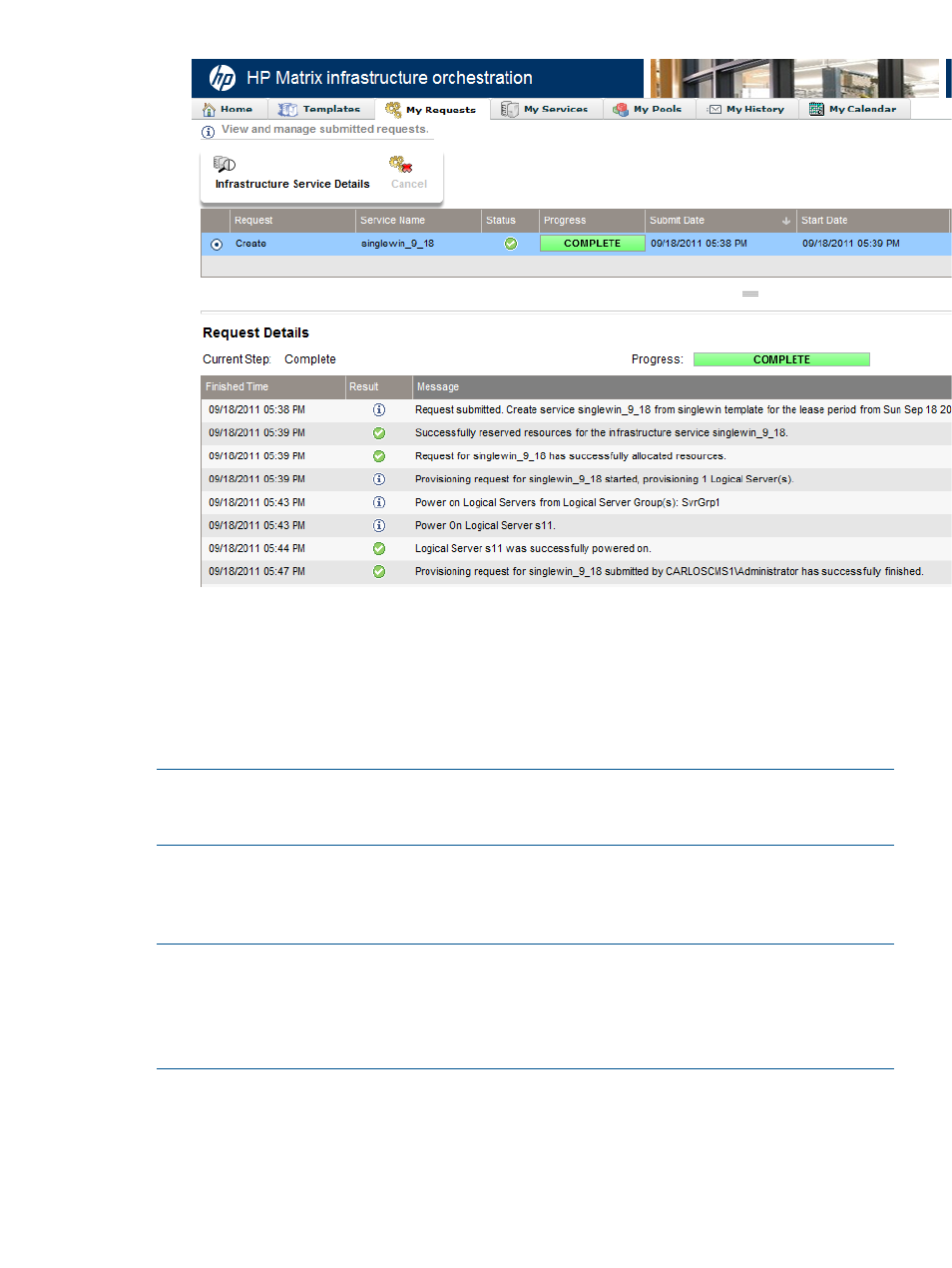Viewport: 952px width, 1268px height.
Task: Click submit date '09/18/2011 05:38 PM' in request row
Action: tap(699, 244)
